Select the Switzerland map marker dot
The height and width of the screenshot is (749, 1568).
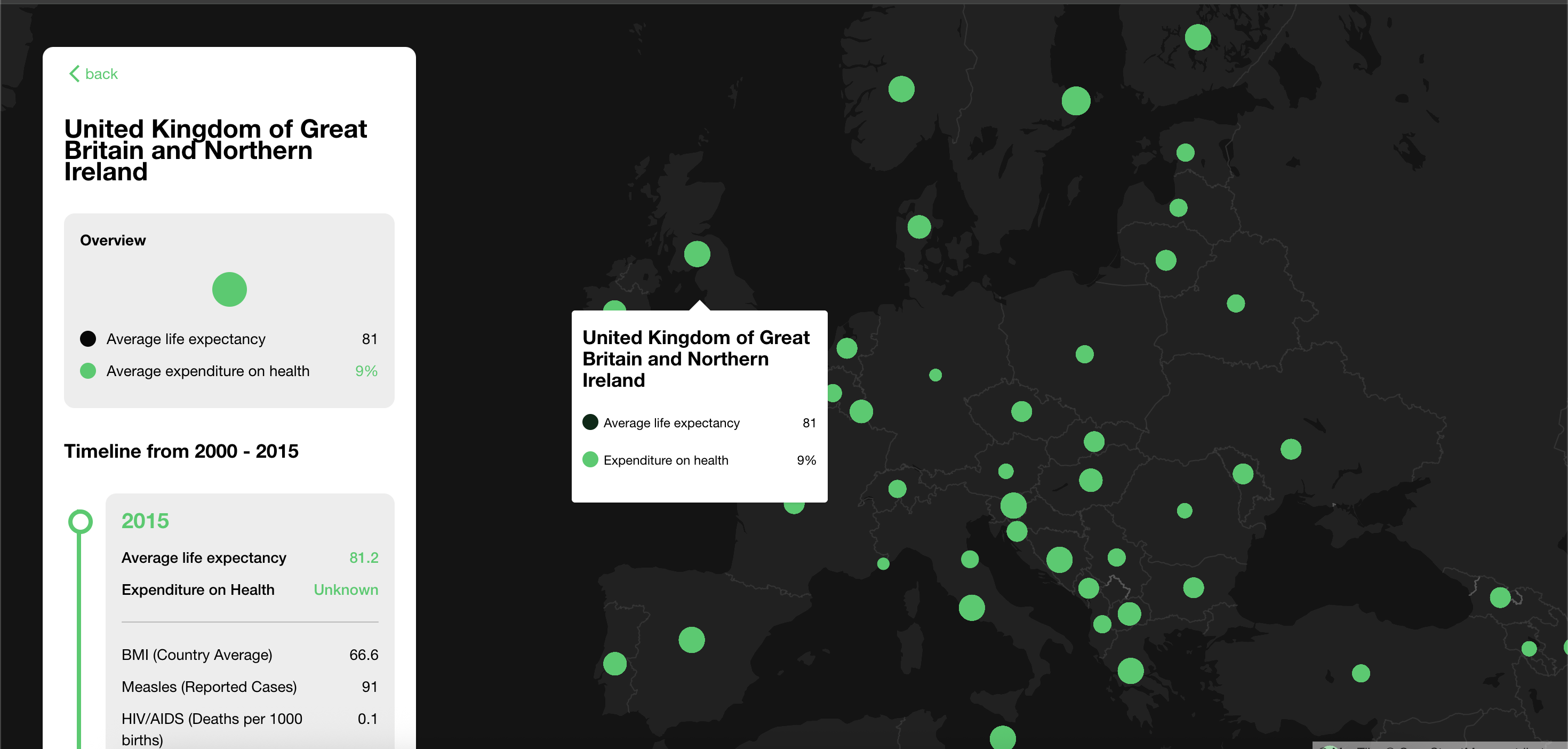tap(897, 488)
